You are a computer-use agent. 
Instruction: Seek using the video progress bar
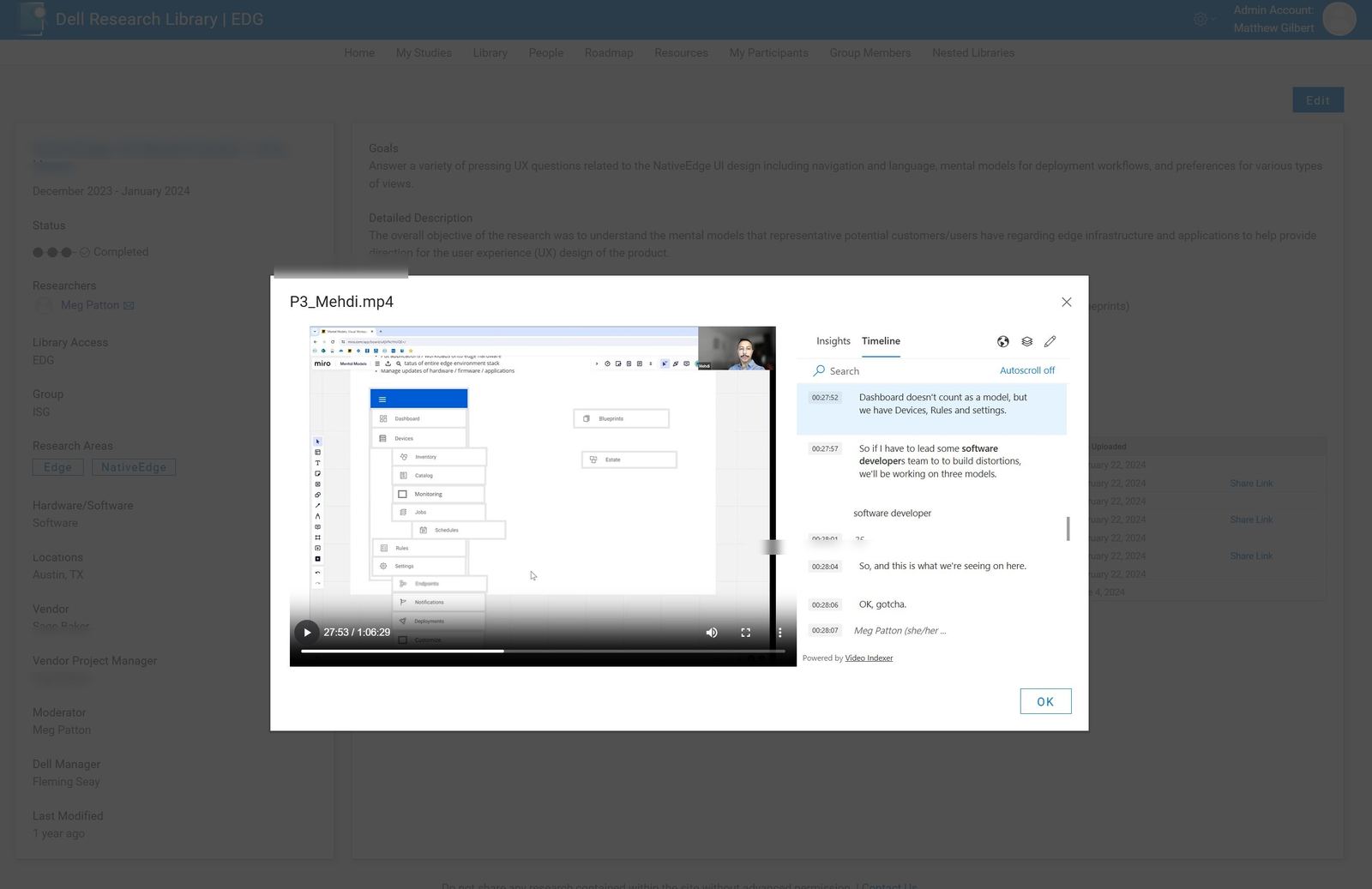[x=541, y=651]
